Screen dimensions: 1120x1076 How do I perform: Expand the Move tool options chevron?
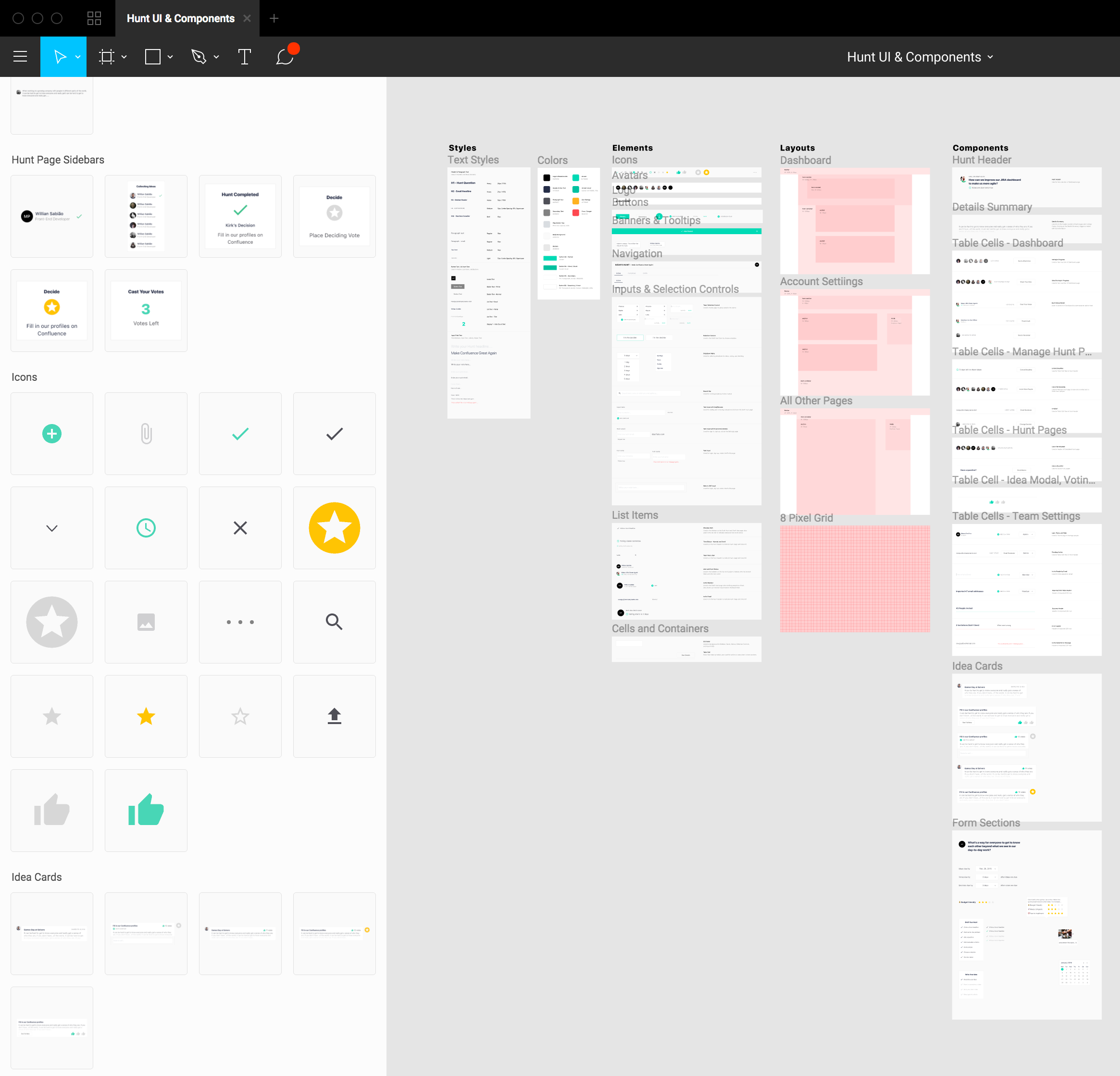click(x=79, y=57)
